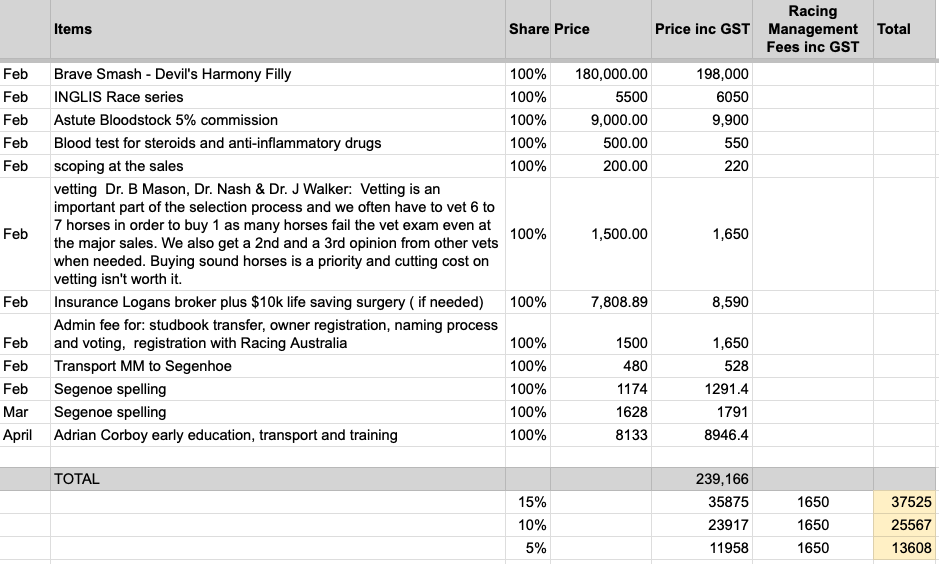Select the April month cell
939x564 pixels.
25,435
